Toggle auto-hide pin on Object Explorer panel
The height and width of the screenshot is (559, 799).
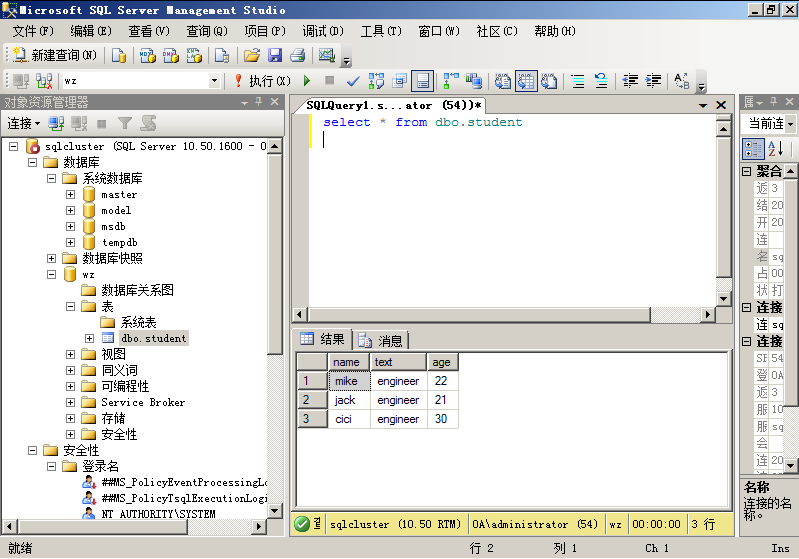(x=259, y=102)
